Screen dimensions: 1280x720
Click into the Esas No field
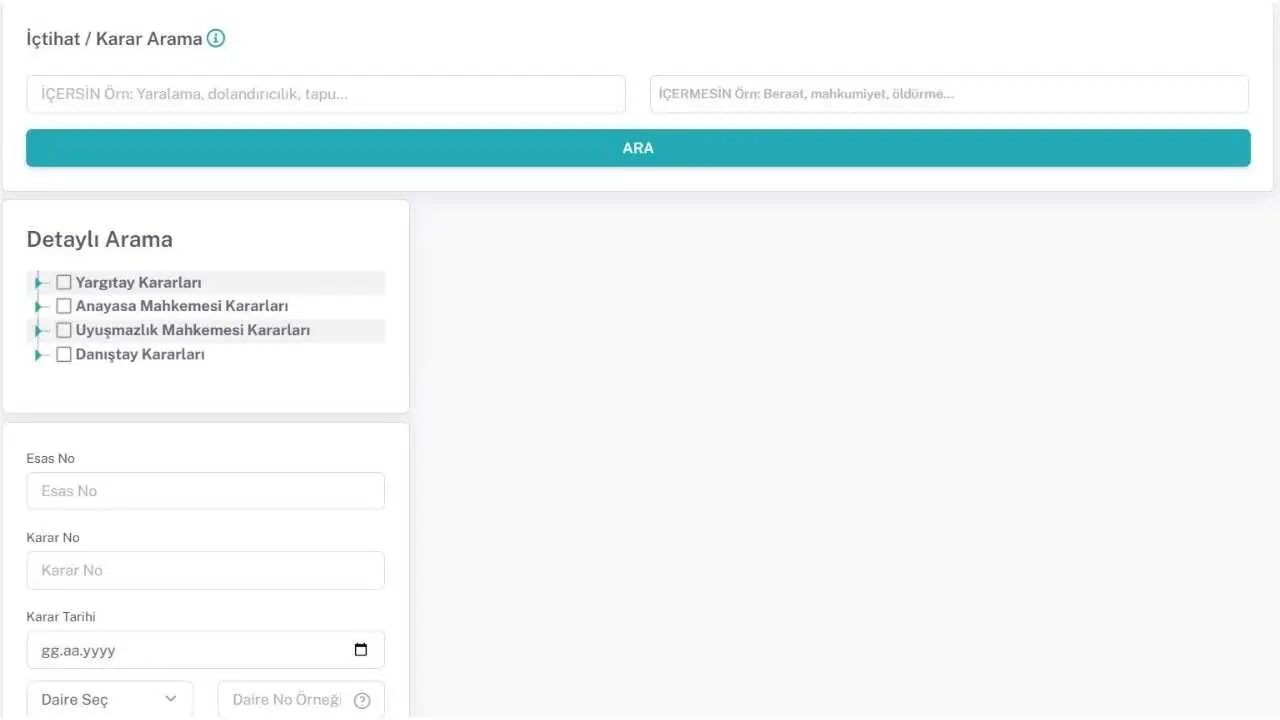pyautogui.click(x=205, y=491)
